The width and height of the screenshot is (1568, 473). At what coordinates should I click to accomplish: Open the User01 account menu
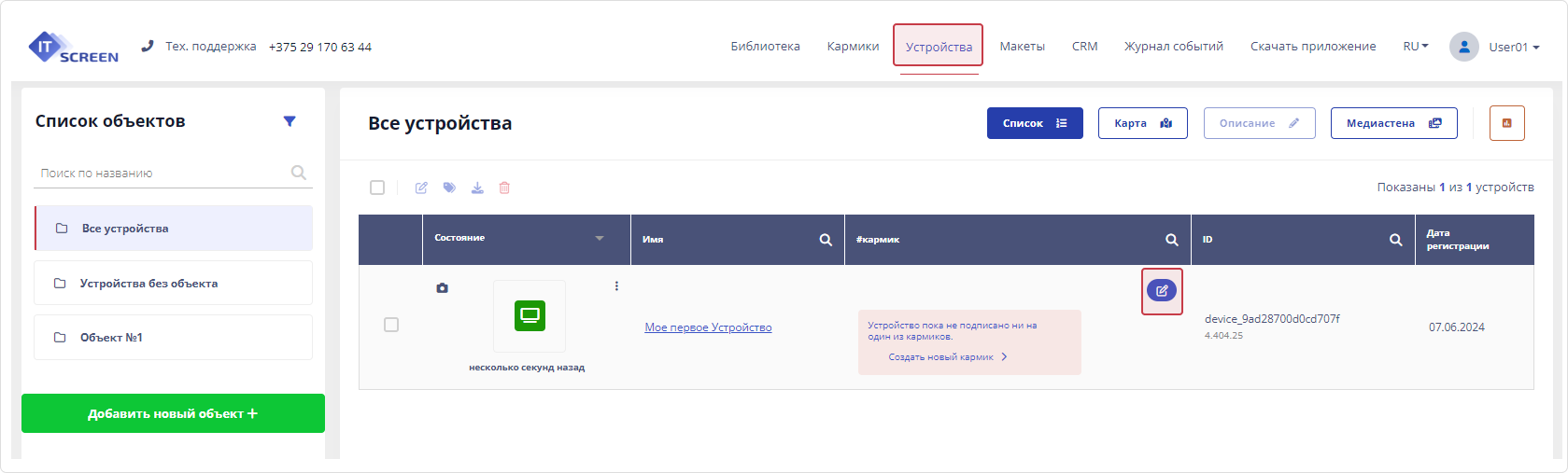tap(1496, 47)
